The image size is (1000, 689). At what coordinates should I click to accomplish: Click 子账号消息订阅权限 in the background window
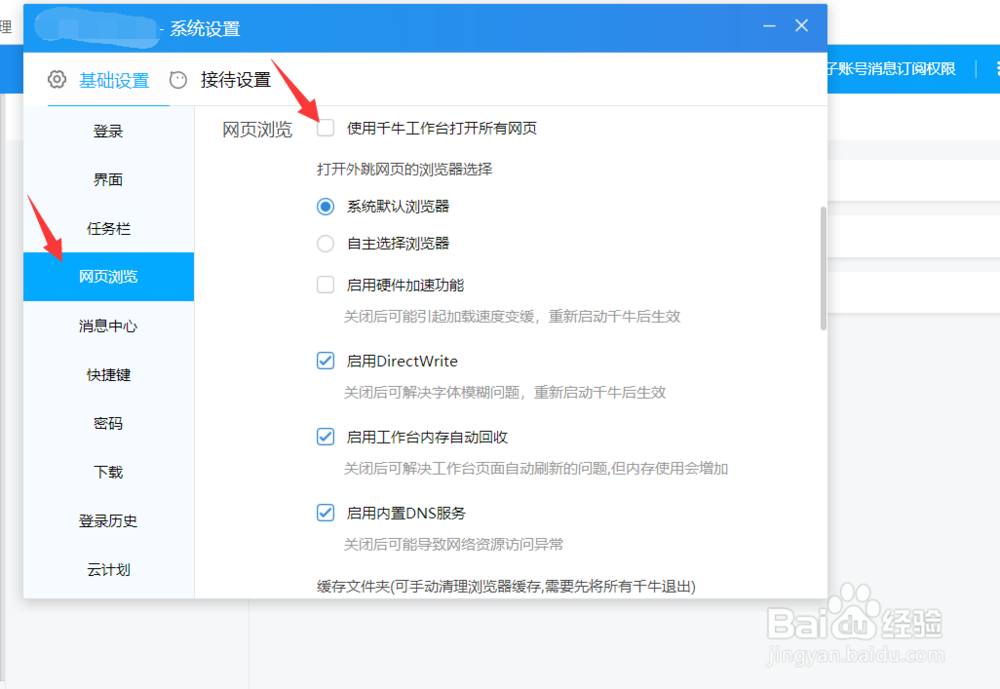pyautogui.click(x=891, y=69)
